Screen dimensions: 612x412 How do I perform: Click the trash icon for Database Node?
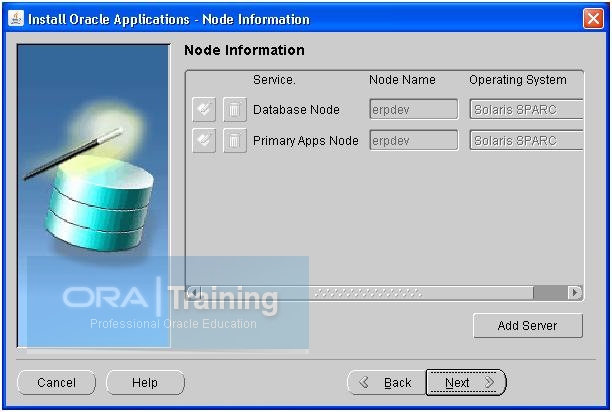234,109
